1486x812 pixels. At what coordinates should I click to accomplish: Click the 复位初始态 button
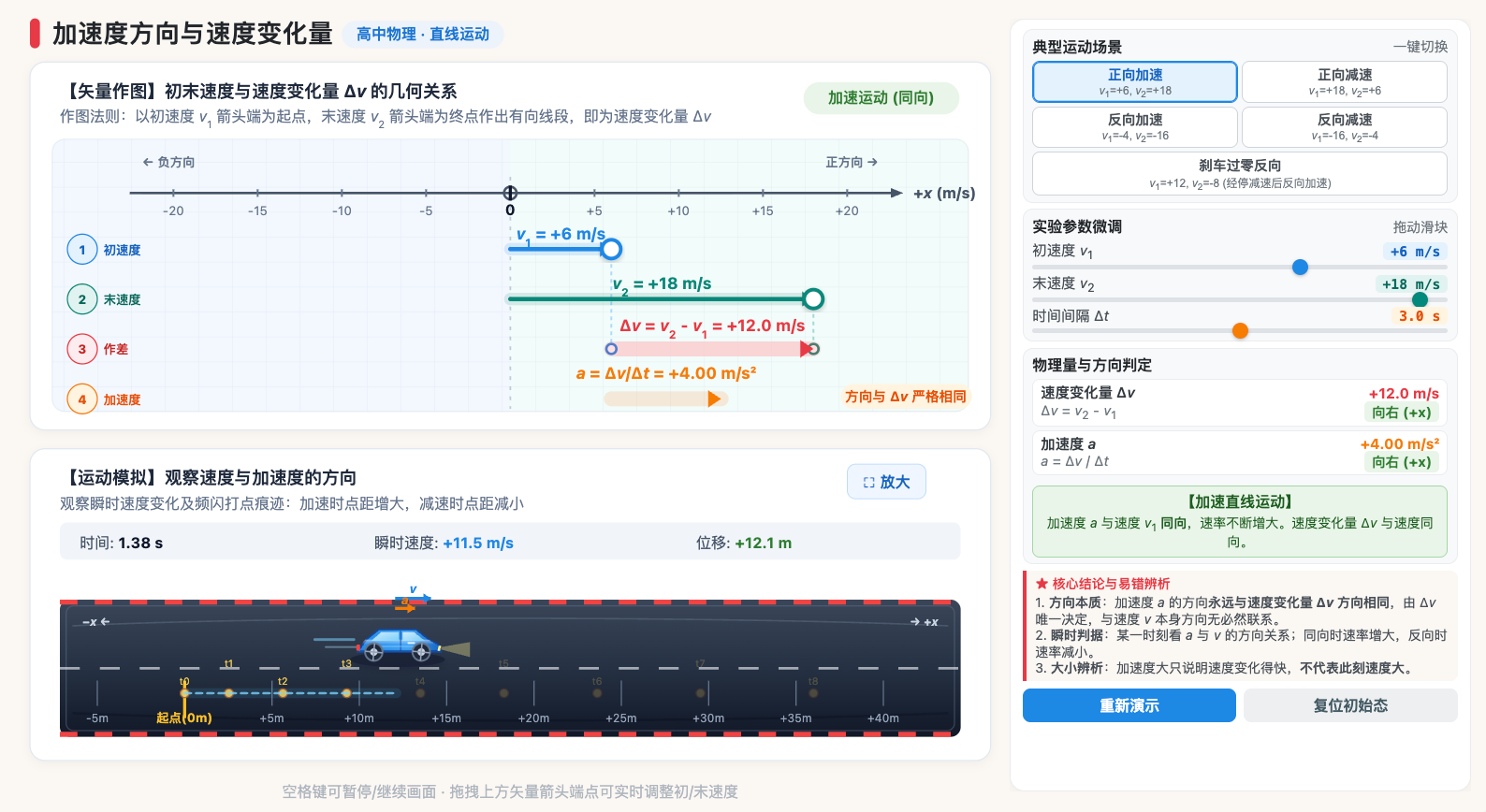pos(1350,705)
